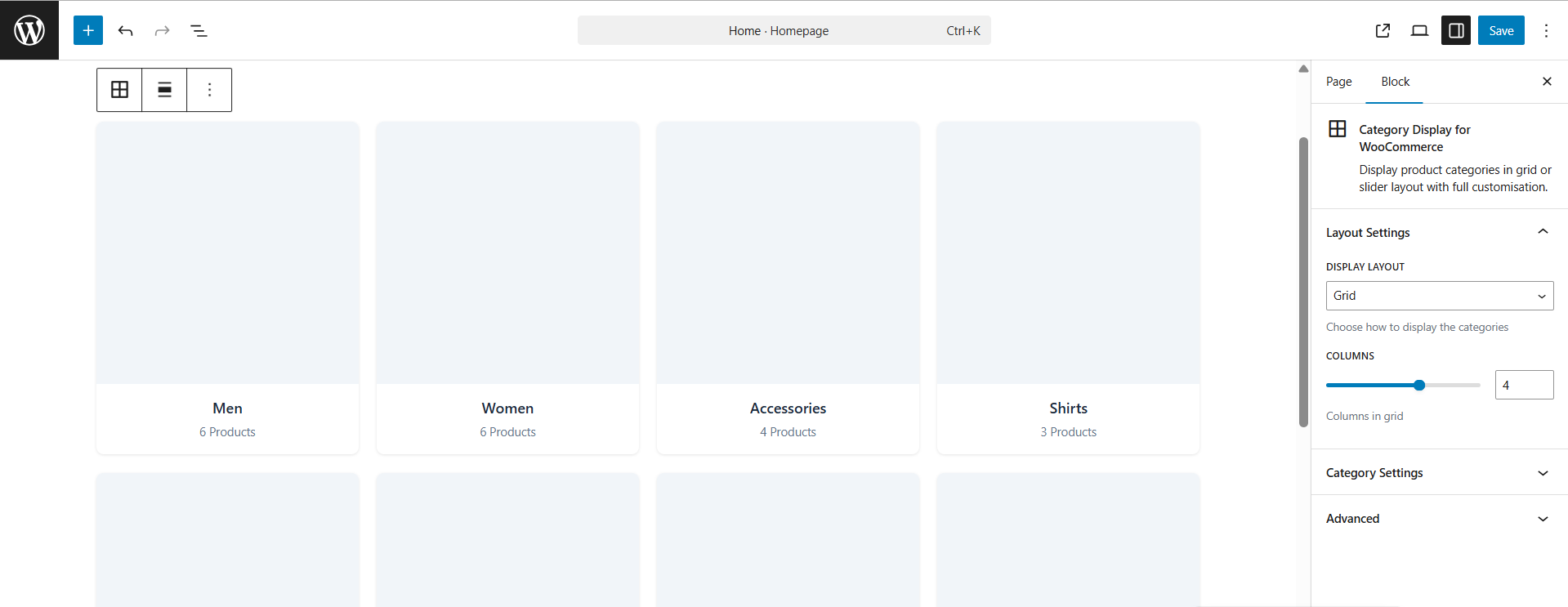Click the '4 Products' text under Accessories

pos(788,432)
